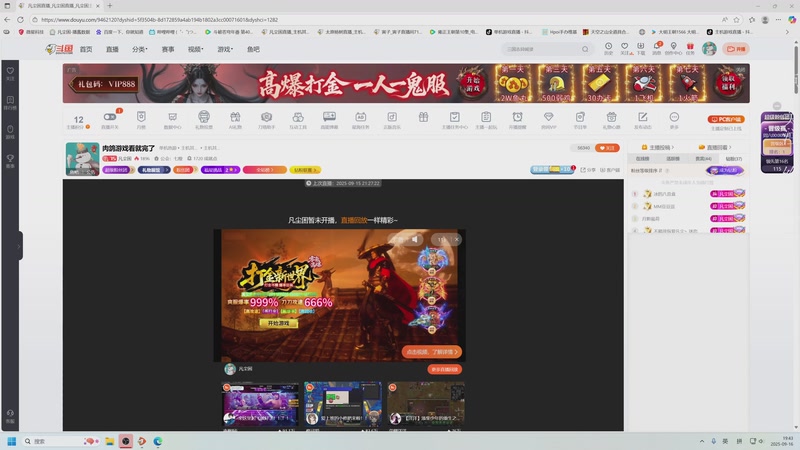800x450 pixels.
Task: Open the gift box icon in streamer toolbar
Action: [x=423, y=117]
